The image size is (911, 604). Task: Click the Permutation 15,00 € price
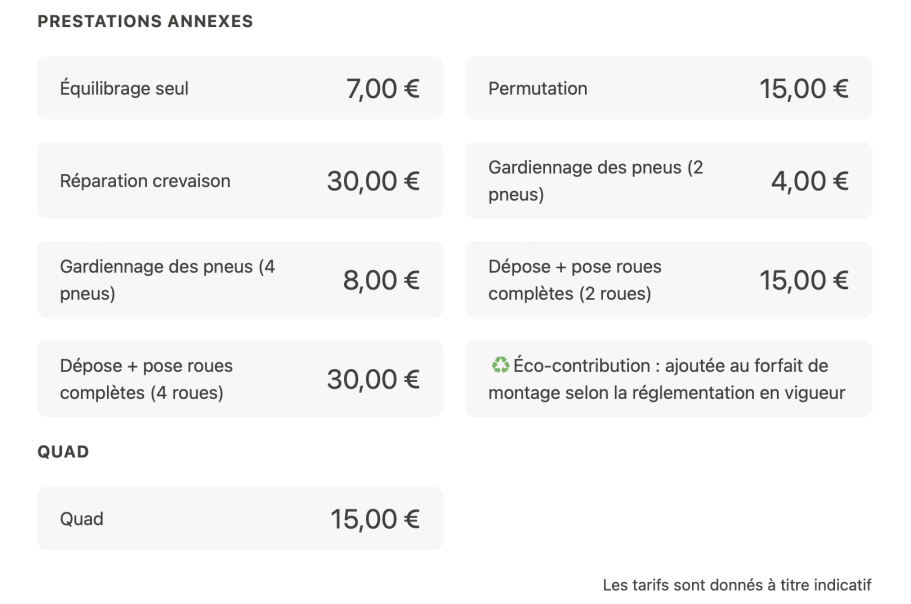[x=804, y=88]
